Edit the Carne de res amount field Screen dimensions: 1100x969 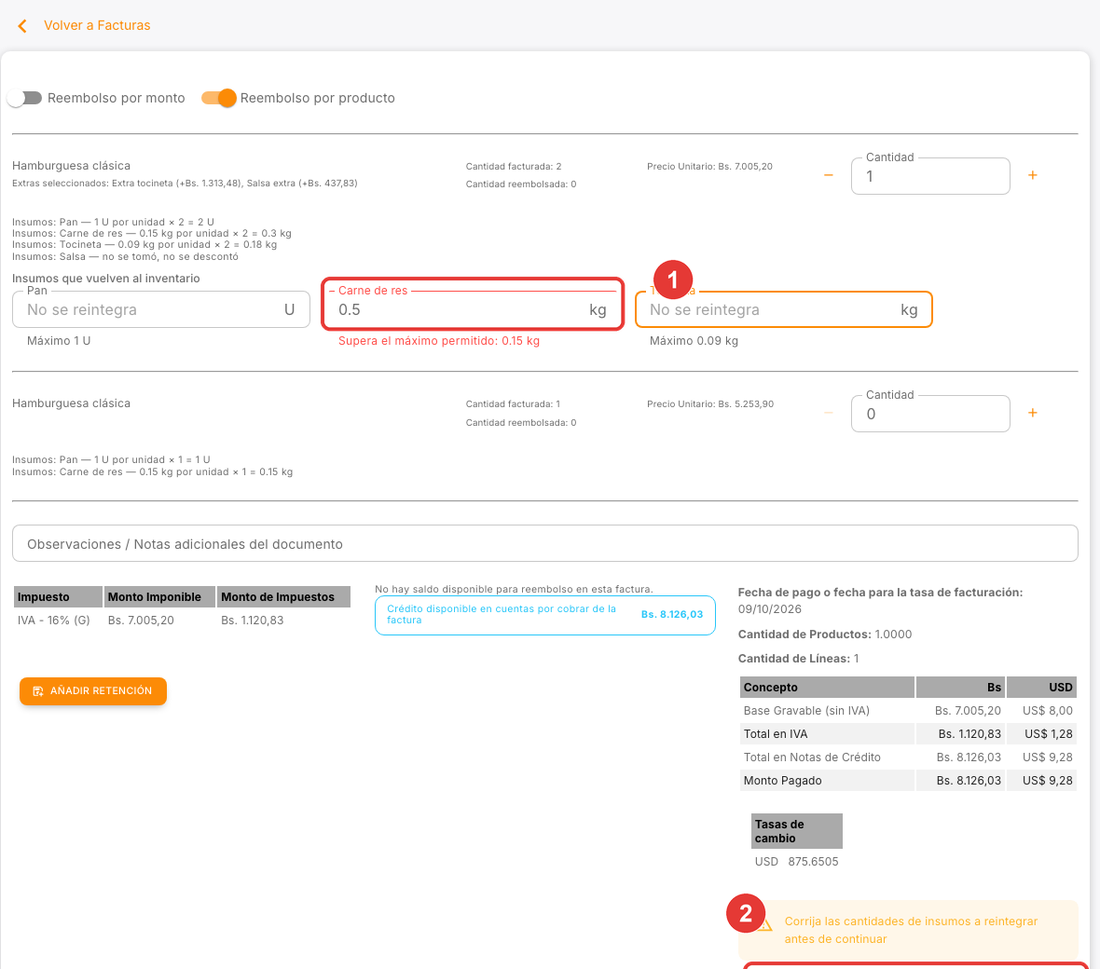[472, 309]
